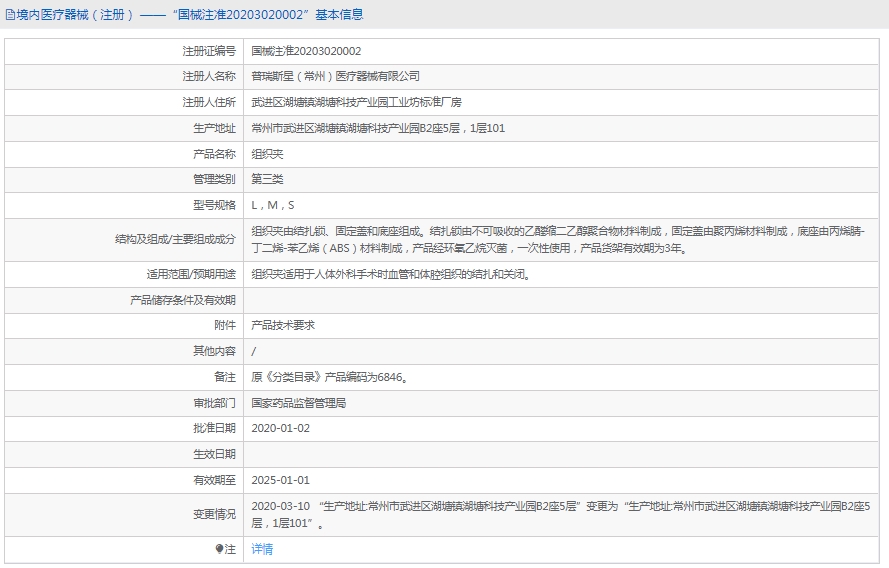Click the document icon in the page header
The image size is (889, 568).
(9, 15)
